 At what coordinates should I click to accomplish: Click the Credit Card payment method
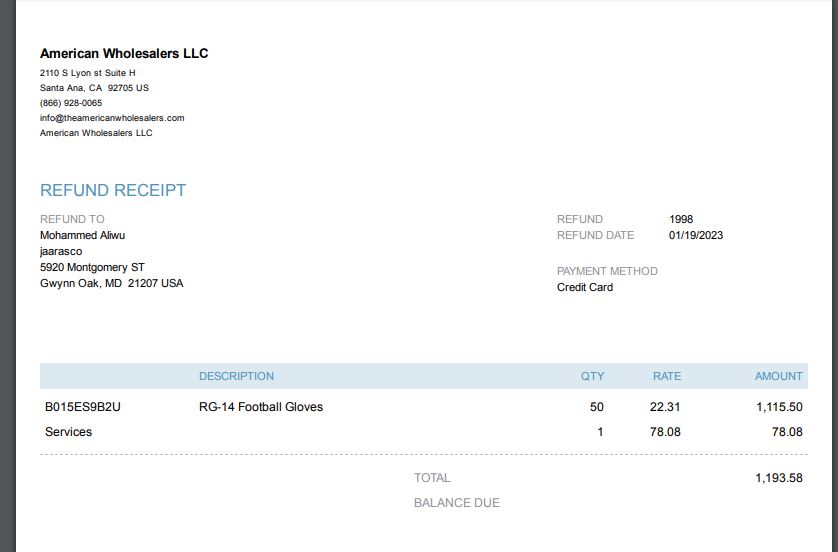tap(585, 287)
